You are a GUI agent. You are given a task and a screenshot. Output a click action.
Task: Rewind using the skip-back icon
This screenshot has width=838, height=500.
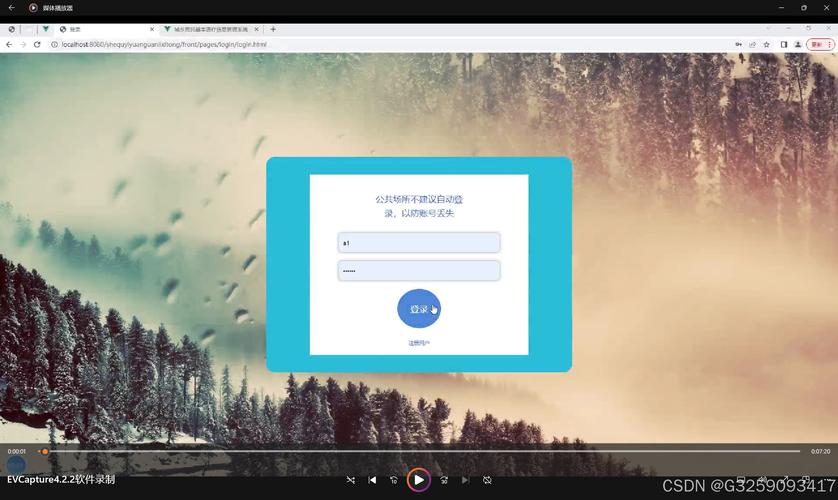(394, 480)
